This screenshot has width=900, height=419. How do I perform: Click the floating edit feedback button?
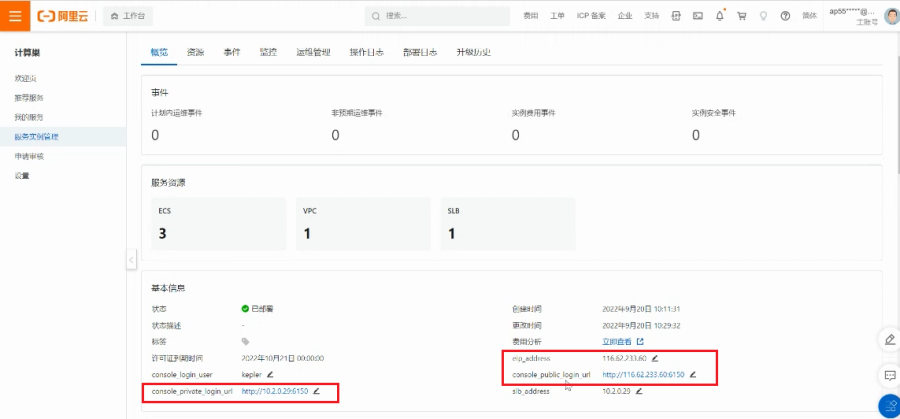(890, 339)
